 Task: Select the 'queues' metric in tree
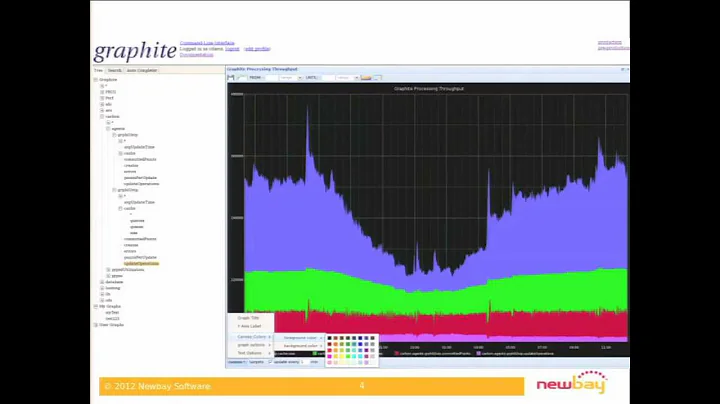click(x=136, y=227)
